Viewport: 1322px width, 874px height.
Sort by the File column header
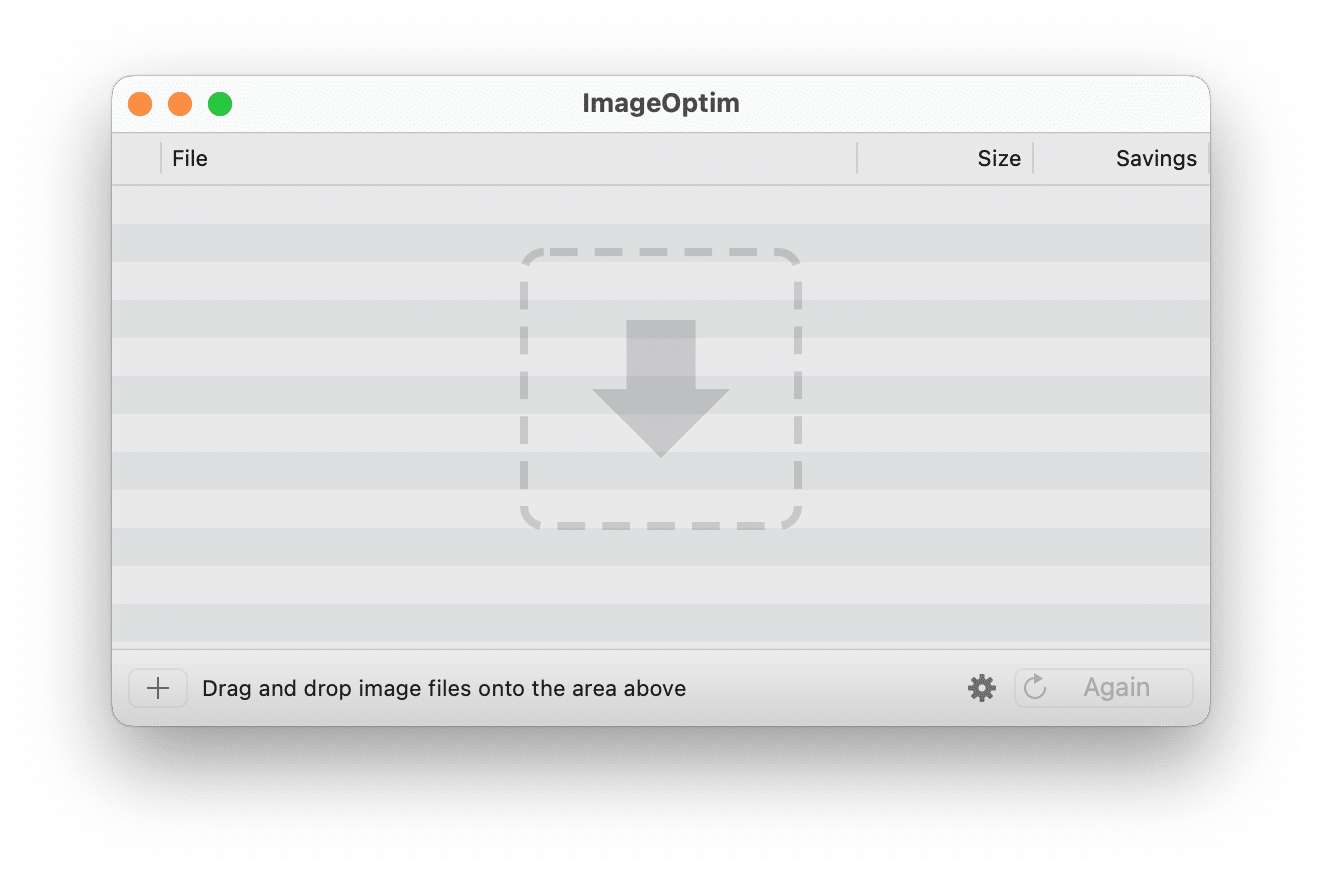pyautogui.click(x=189, y=158)
